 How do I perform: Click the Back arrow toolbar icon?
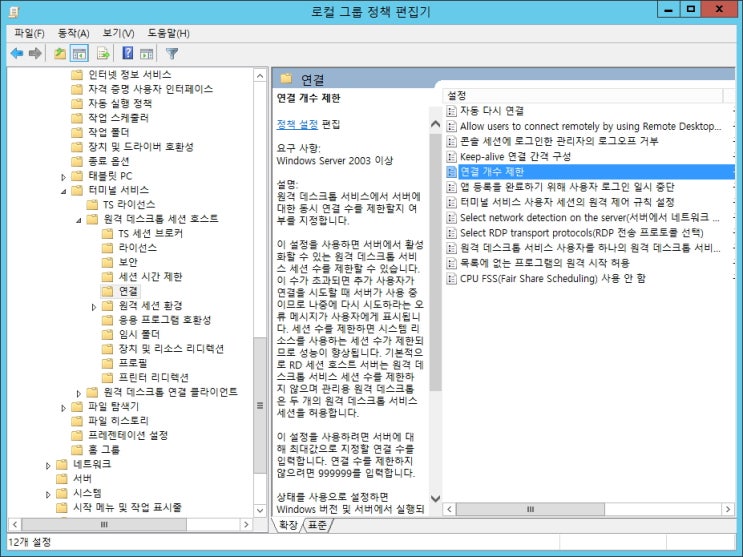(x=17, y=53)
